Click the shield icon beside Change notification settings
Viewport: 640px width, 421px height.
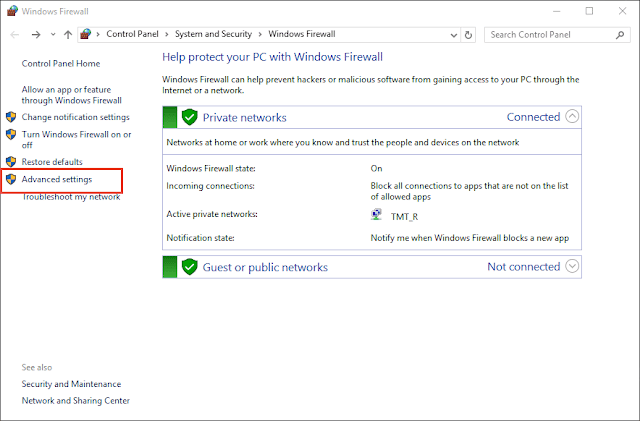click(11, 117)
